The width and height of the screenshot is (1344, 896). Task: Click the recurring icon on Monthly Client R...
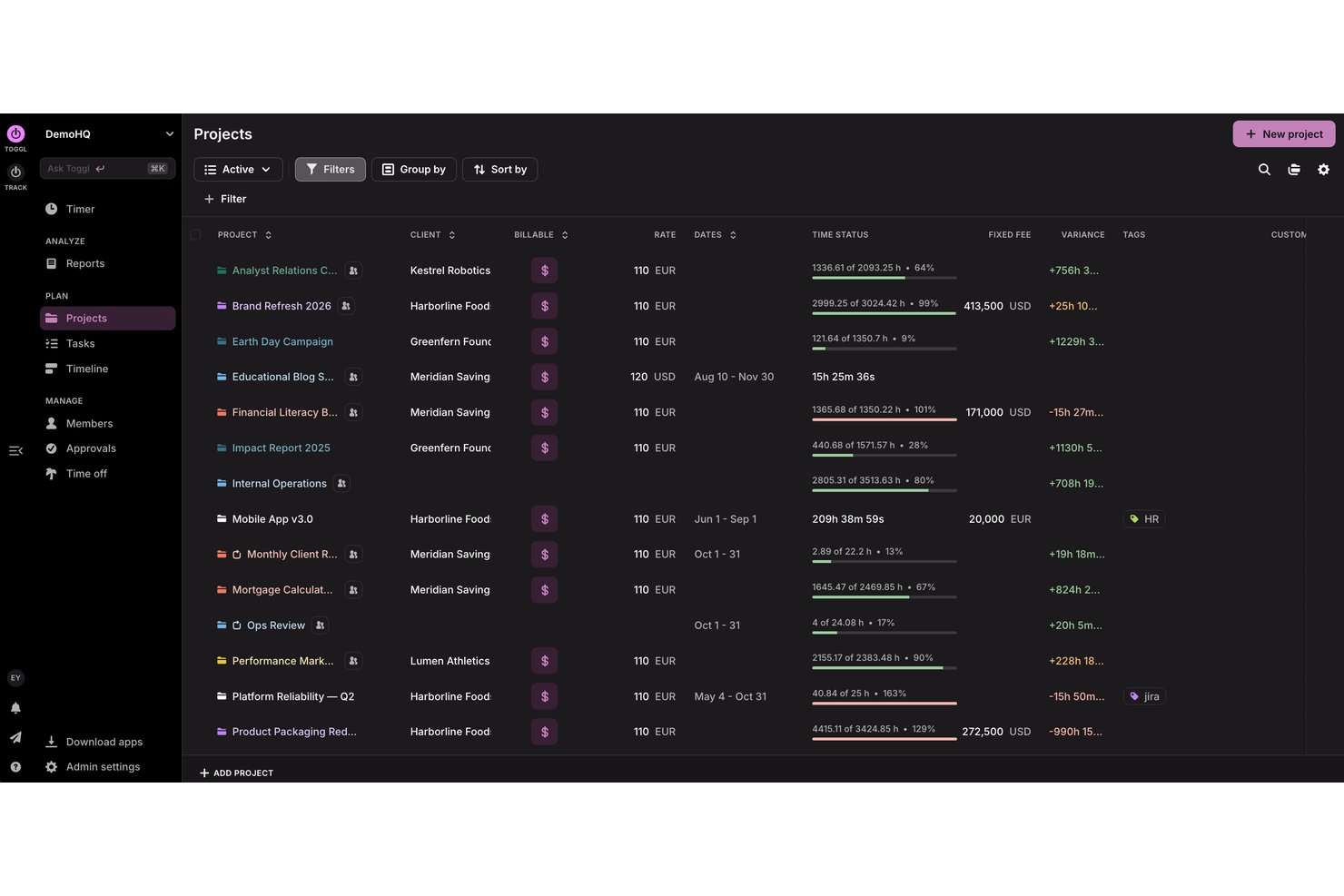click(237, 555)
